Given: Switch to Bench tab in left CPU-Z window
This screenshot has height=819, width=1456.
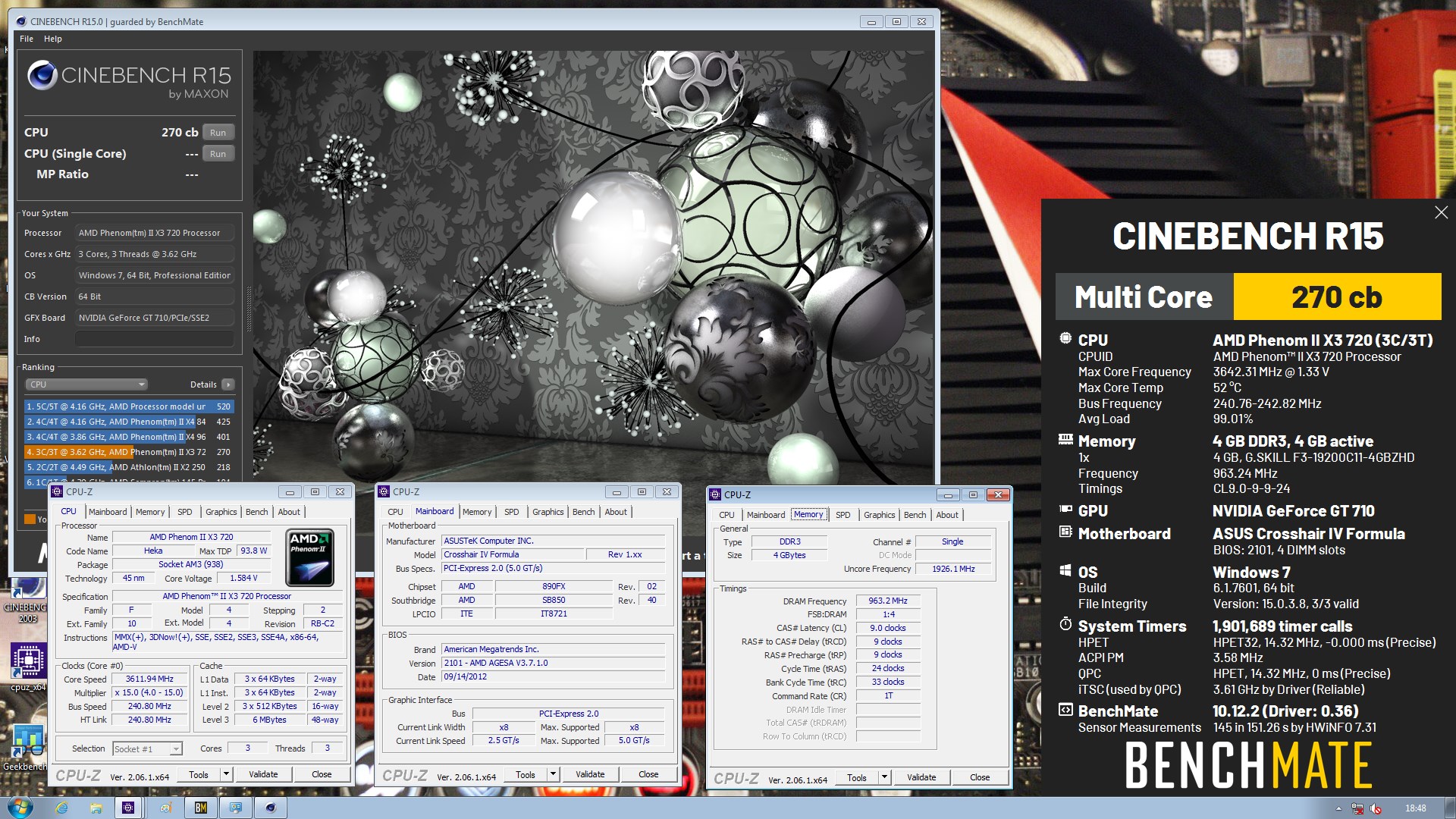Looking at the screenshot, I should click(256, 512).
